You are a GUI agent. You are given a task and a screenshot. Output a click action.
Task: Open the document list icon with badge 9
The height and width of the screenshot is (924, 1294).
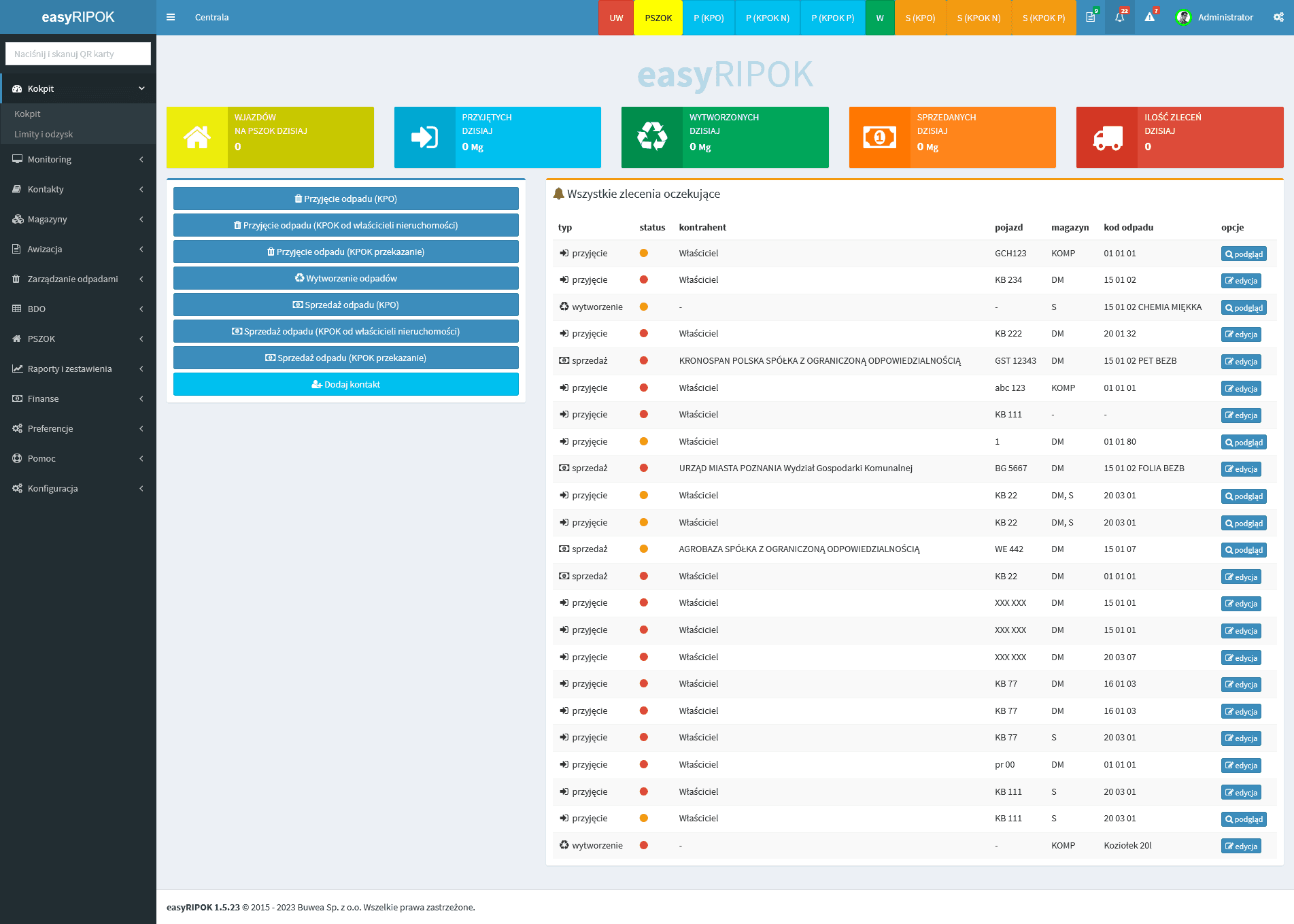[1091, 17]
